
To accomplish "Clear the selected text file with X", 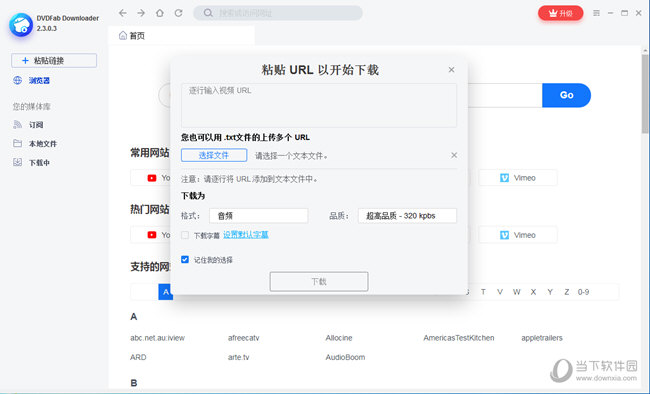I will (x=454, y=155).
